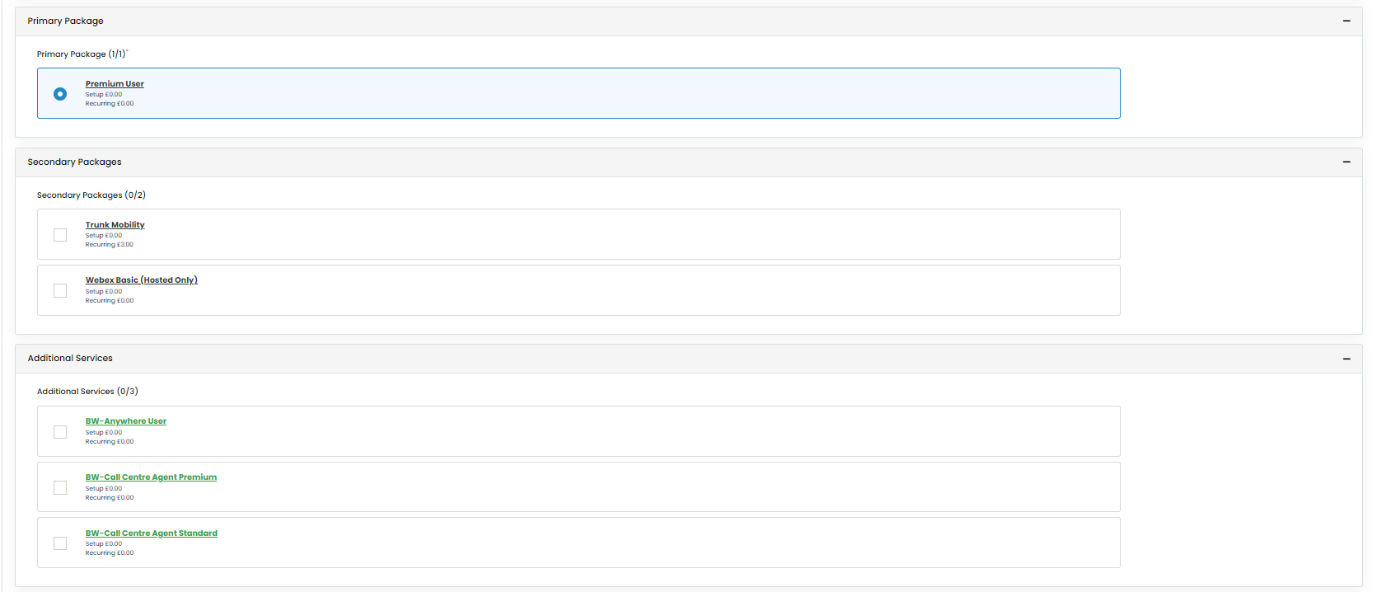Viewport: 1377px width, 592px height.
Task: Open the BW-Anywhere User link
Action: [x=126, y=421]
